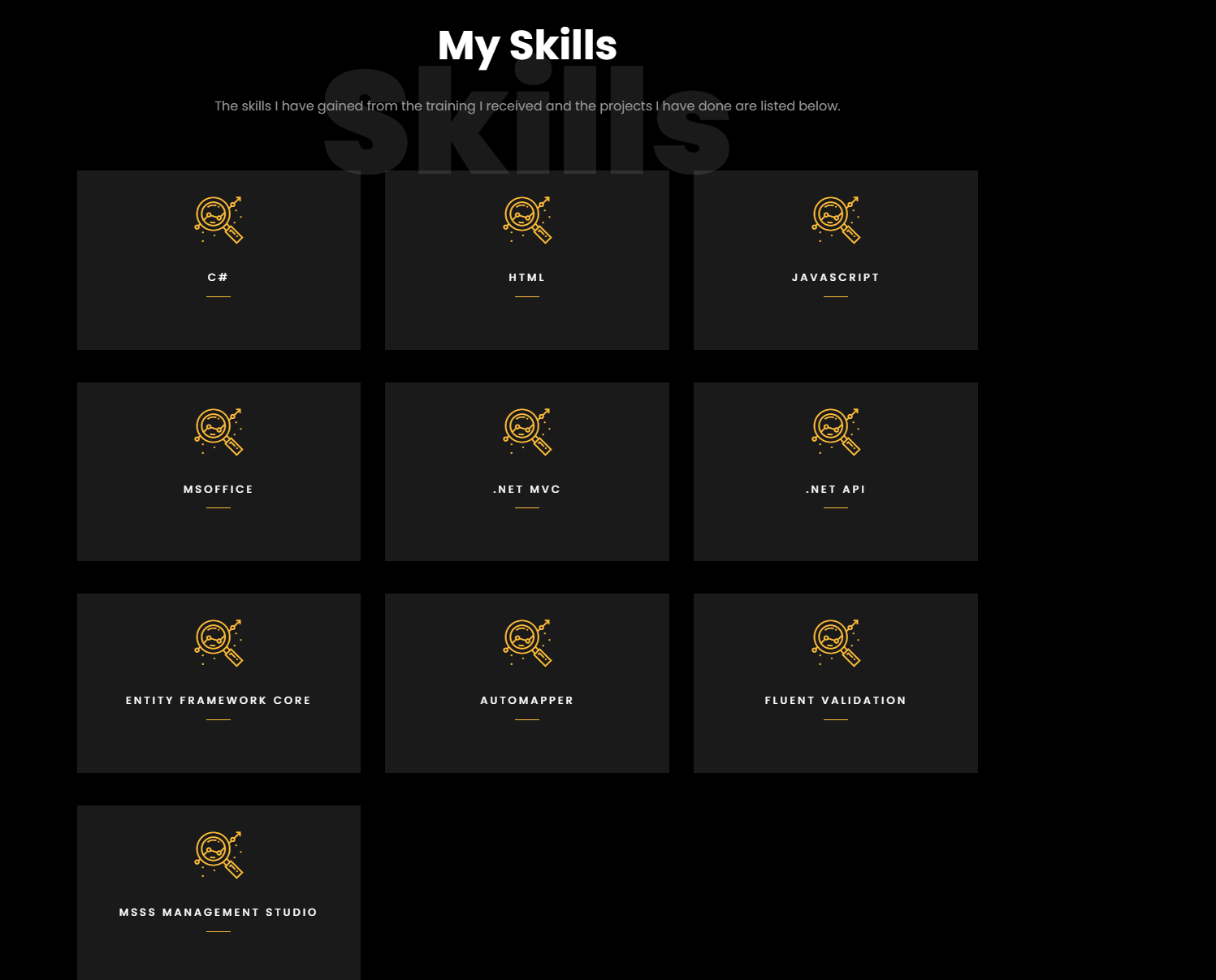This screenshot has height=980, width=1216.
Task: Open the .NET MVC skill card
Action: (526, 471)
